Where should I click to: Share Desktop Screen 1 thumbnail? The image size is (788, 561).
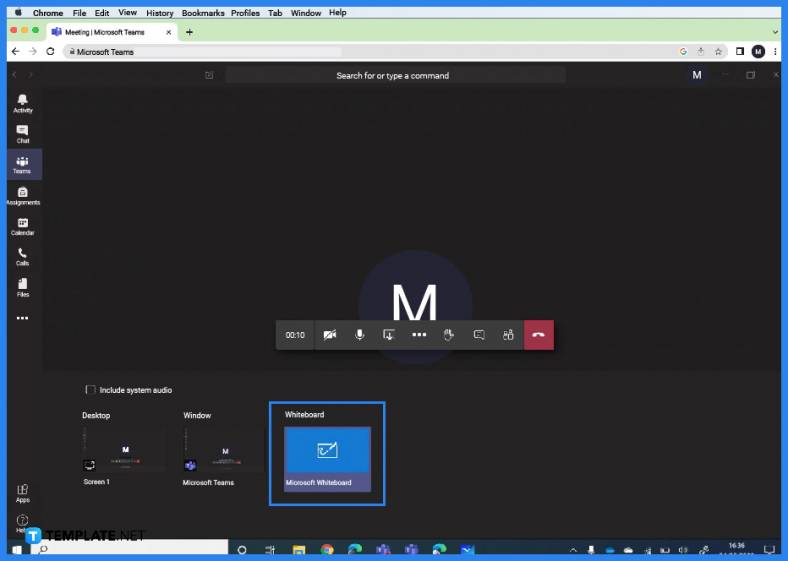(x=124, y=449)
